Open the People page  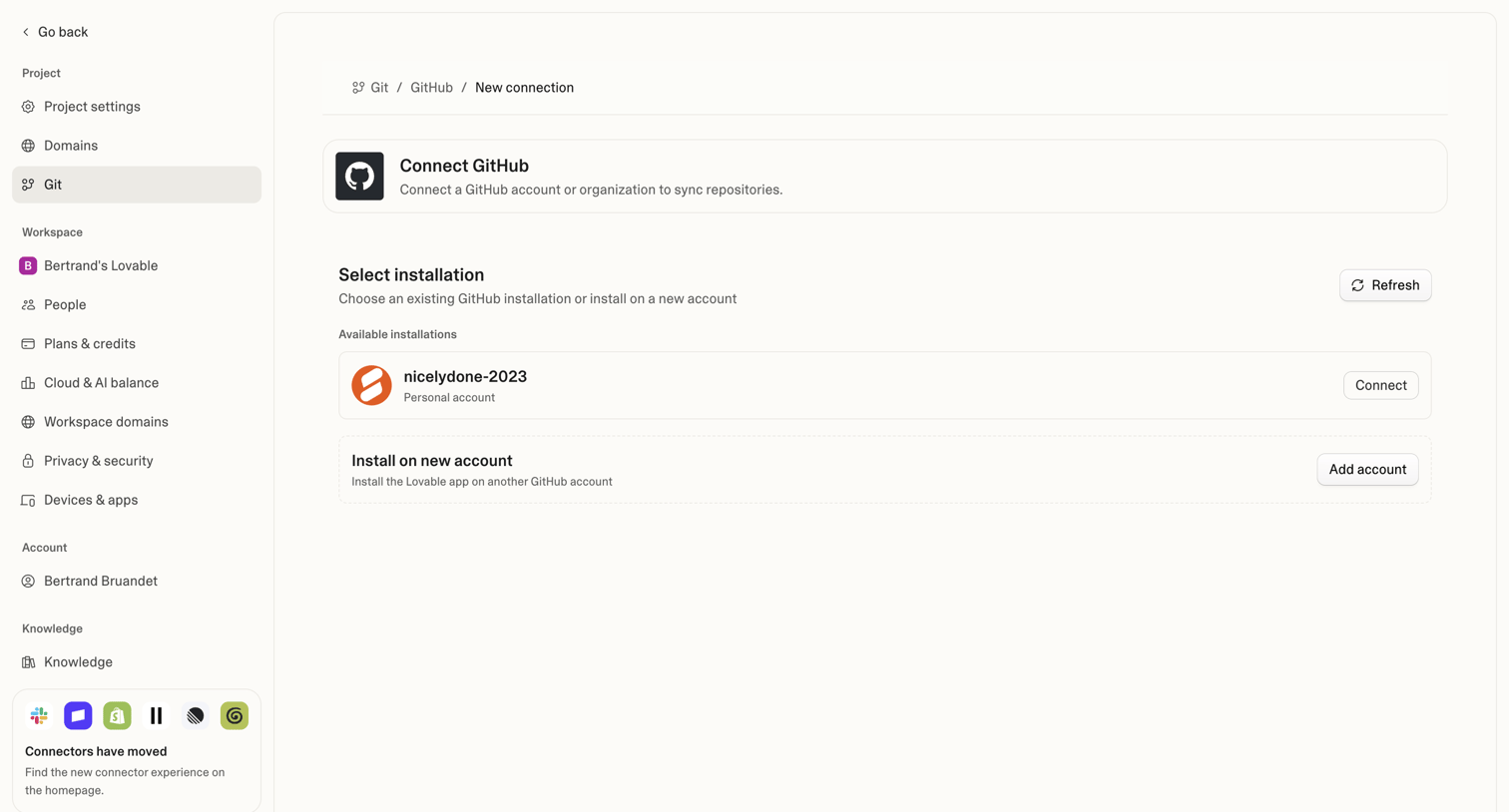click(137, 305)
